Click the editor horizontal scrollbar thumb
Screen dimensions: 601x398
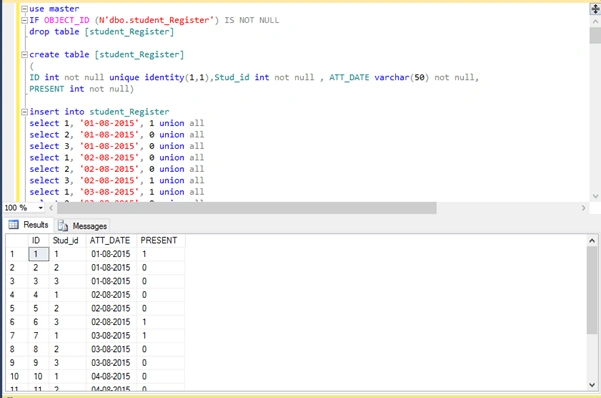coord(247,208)
